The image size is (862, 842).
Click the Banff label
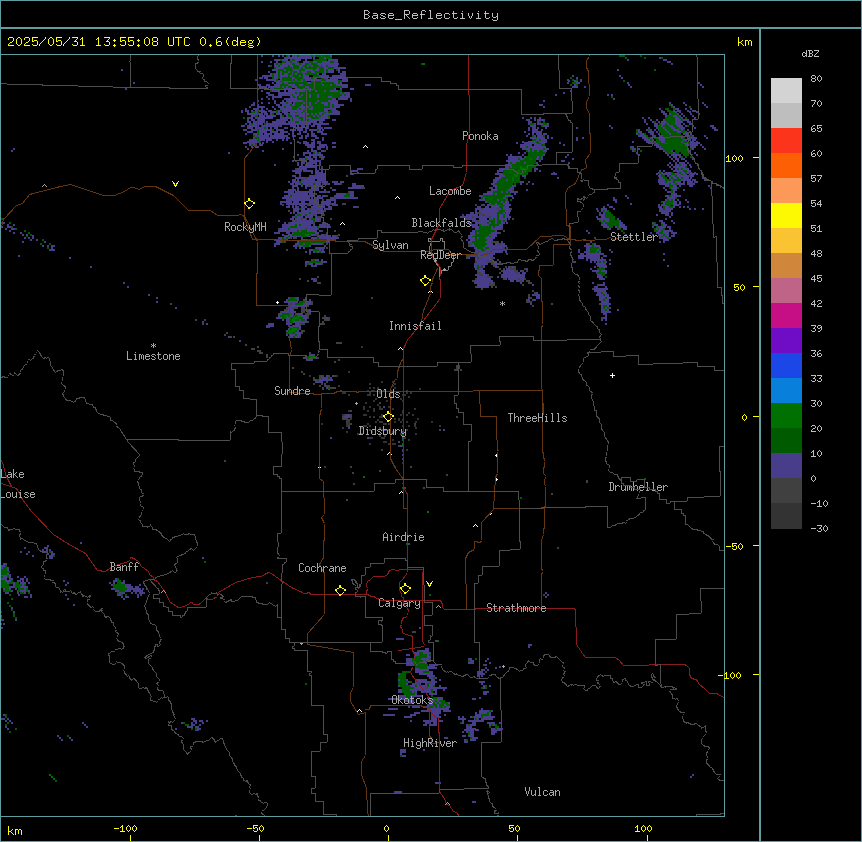tap(124, 567)
